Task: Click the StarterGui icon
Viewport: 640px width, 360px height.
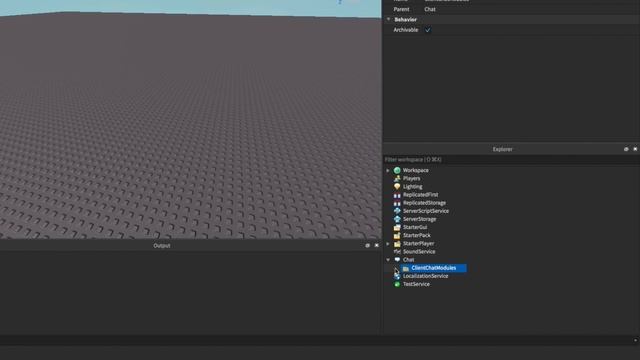Action: tap(397, 227)
